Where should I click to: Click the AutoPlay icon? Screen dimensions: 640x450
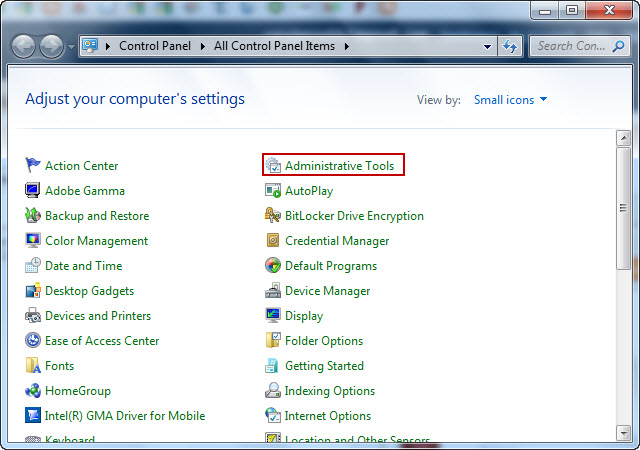273,190
